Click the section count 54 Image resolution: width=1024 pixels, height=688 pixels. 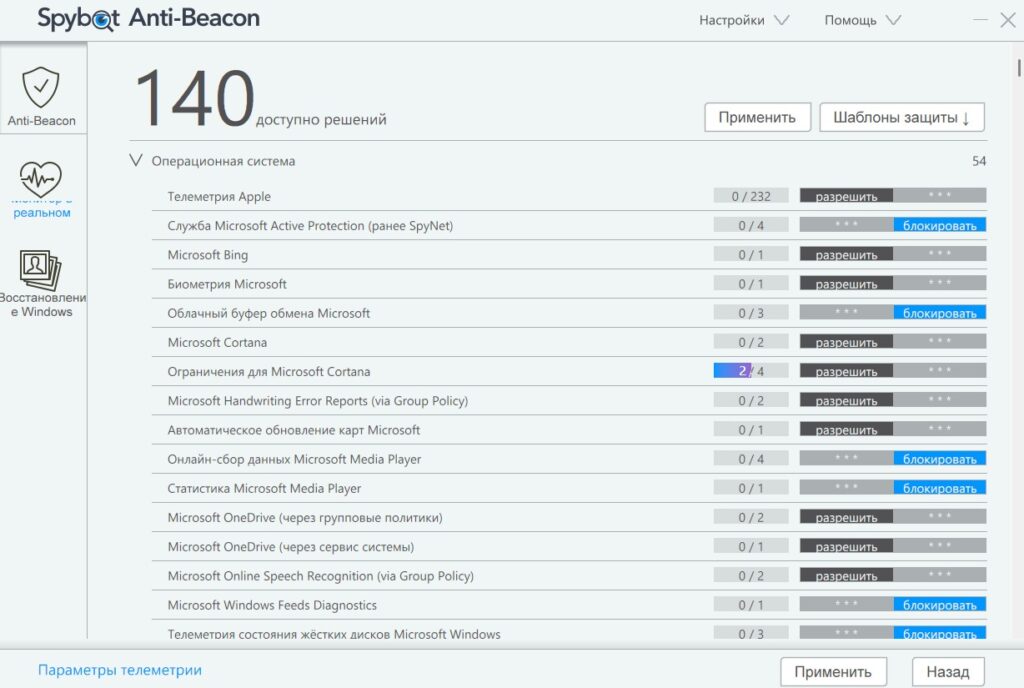(978, 161)
